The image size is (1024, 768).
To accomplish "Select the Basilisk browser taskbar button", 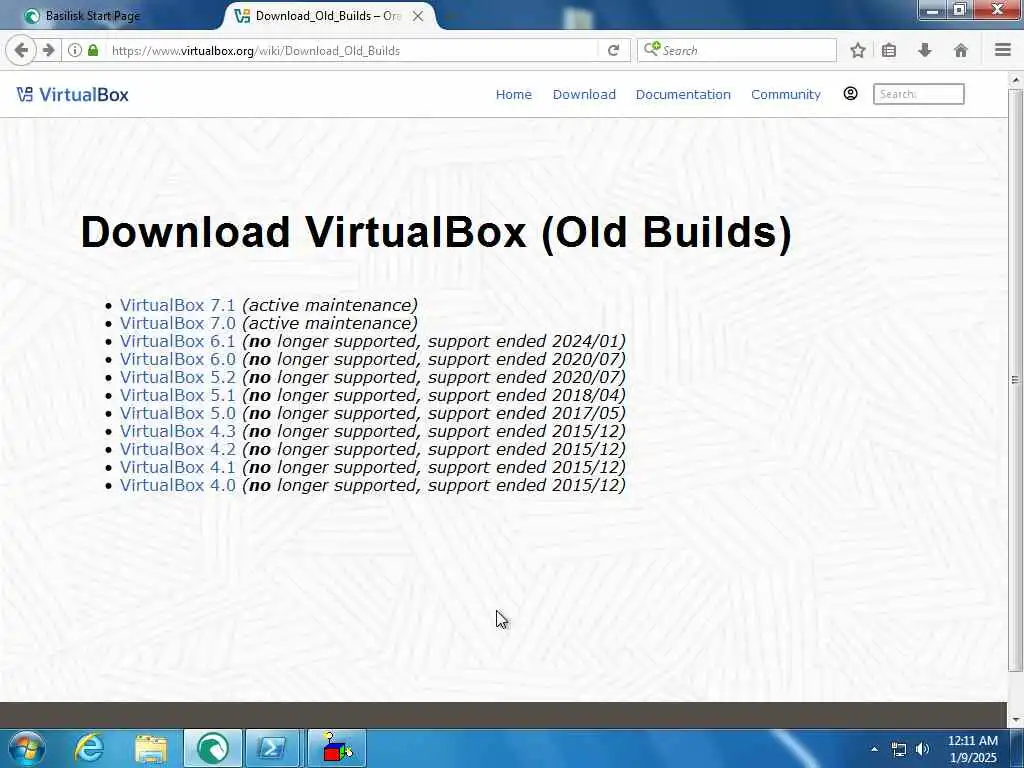I will (212, 748).
